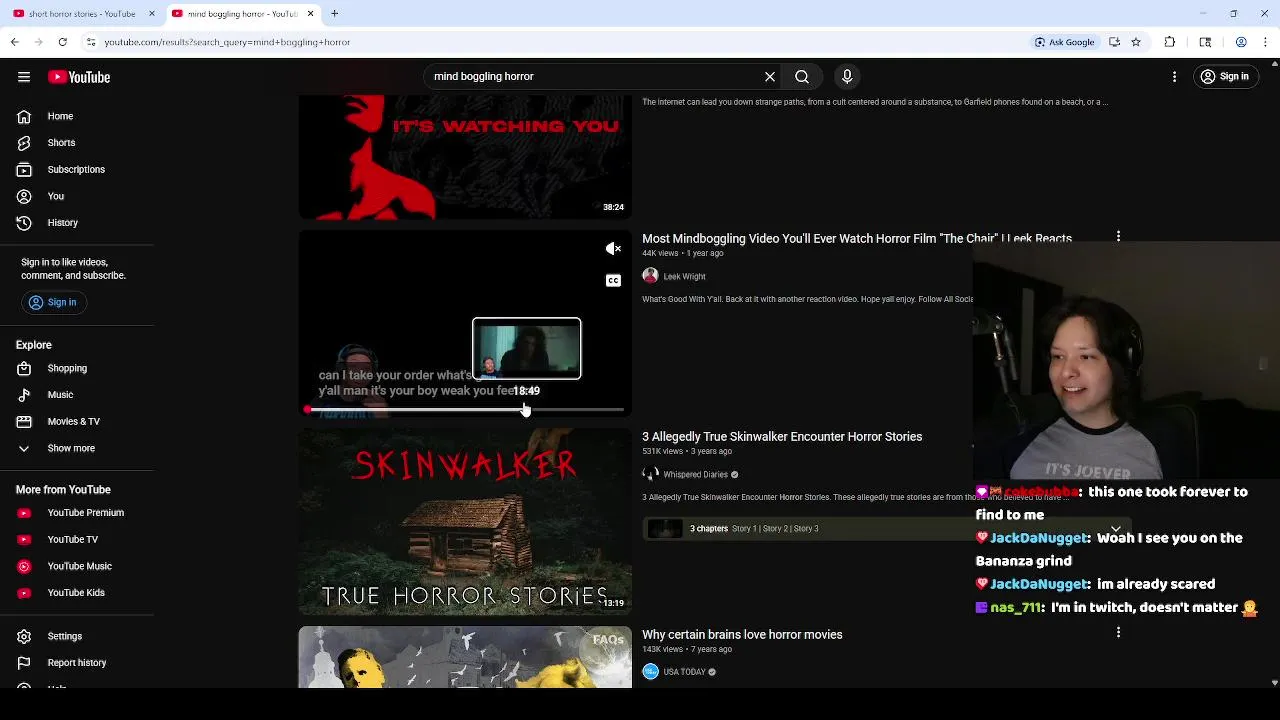This screenshot has height=720, width=1280.
Task: Click the chapter thumbnail beside 3 chapters
Action: 665,529
